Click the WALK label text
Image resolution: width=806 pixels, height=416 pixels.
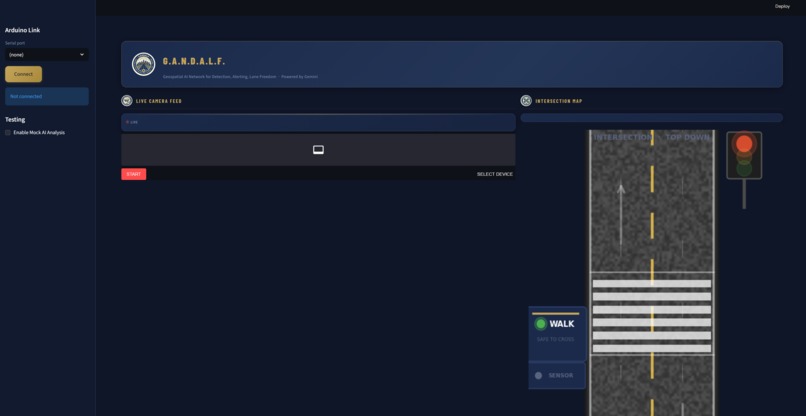pos(562,324)
